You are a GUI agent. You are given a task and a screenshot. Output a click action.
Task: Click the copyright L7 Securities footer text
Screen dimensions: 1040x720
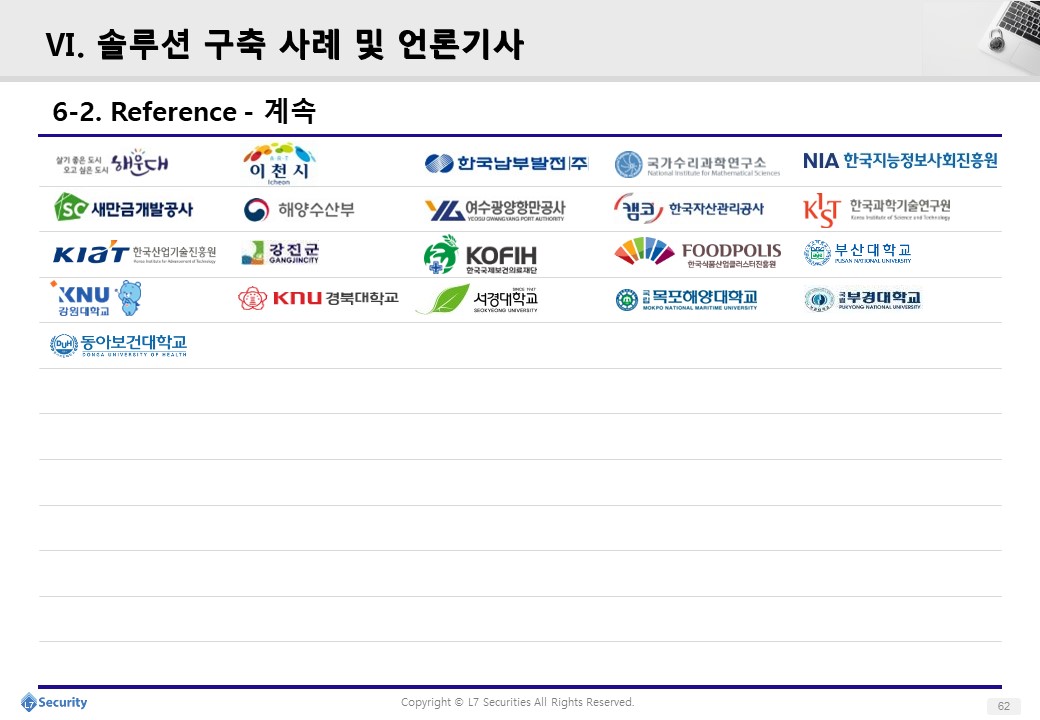pyautogui.click(x=517, y=702)
